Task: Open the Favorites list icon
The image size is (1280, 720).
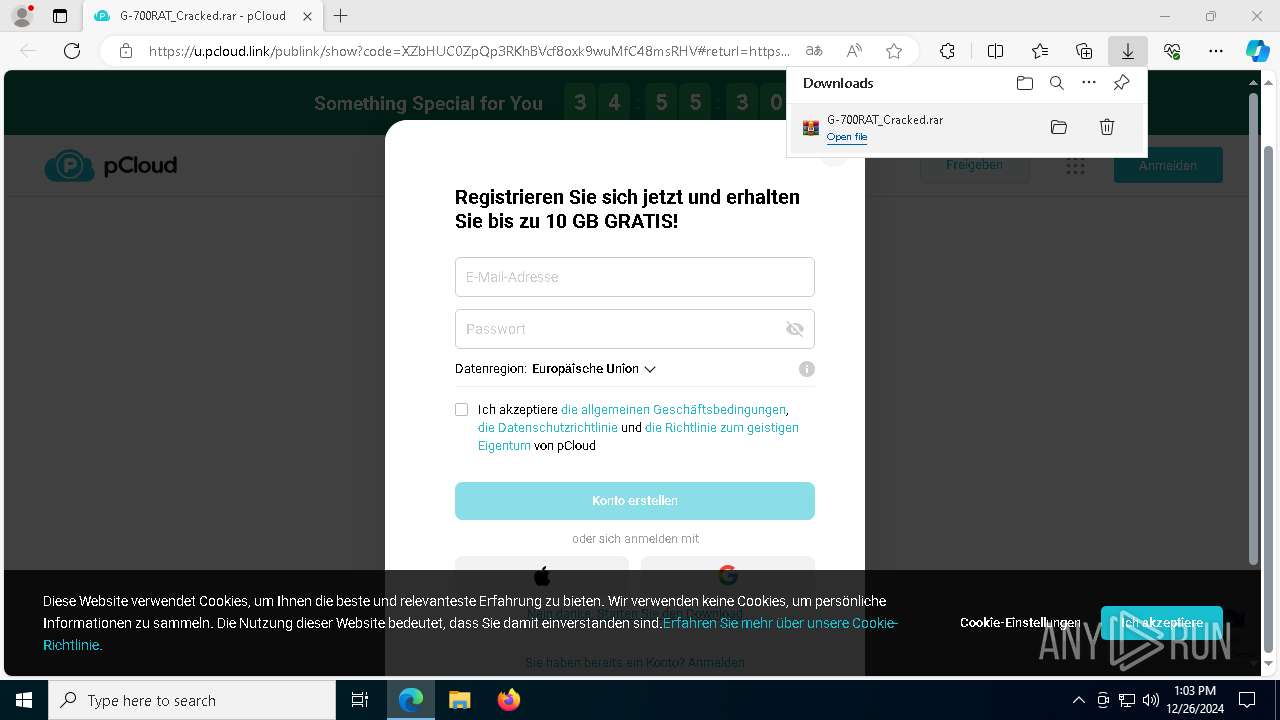Action: point(1040,51)
